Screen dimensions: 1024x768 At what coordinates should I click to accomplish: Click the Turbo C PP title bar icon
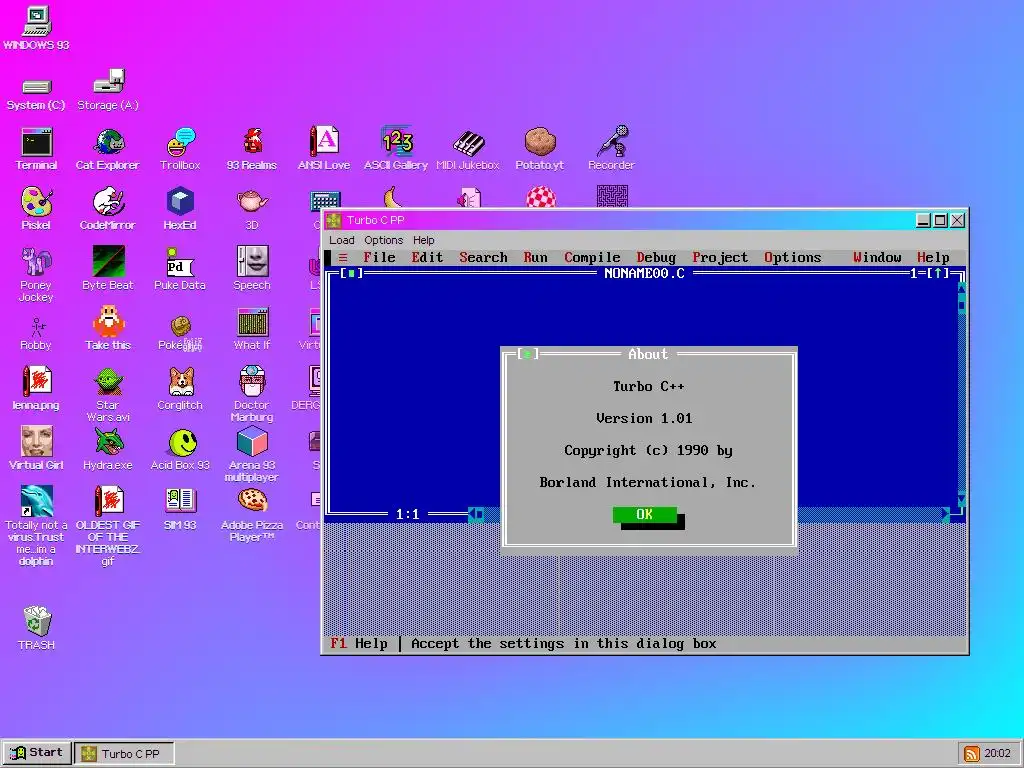tap(334, 220)
